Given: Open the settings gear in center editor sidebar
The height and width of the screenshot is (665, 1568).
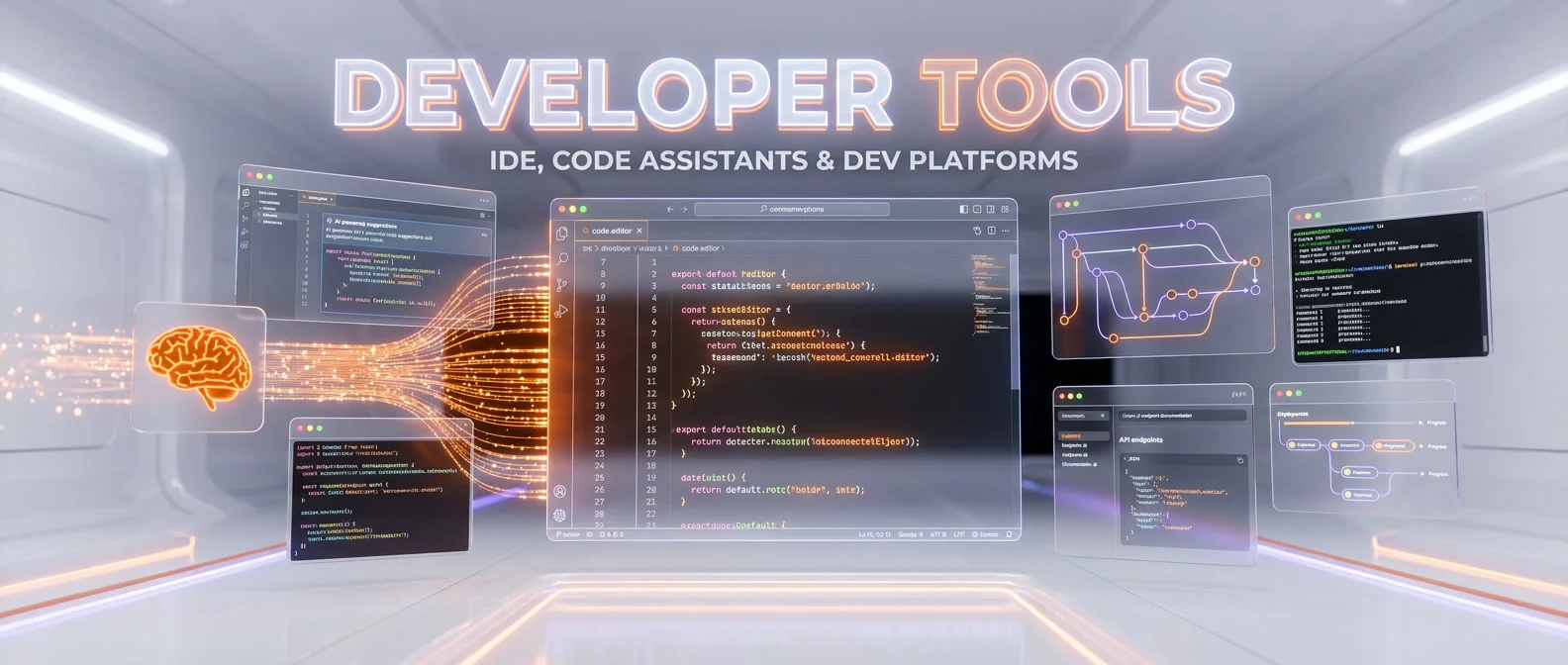Looking at the screenshot, I should (x=559, y=515).
